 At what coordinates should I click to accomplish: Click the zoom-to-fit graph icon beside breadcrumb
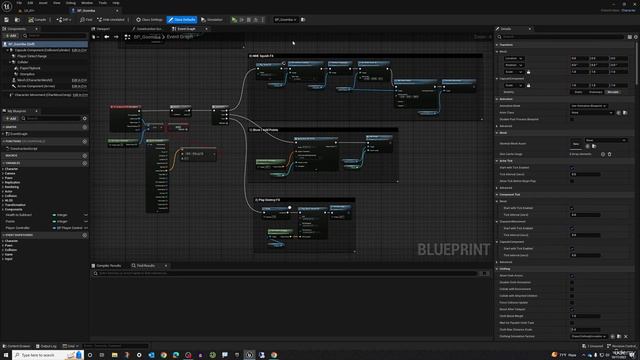[x=127, y=37]
